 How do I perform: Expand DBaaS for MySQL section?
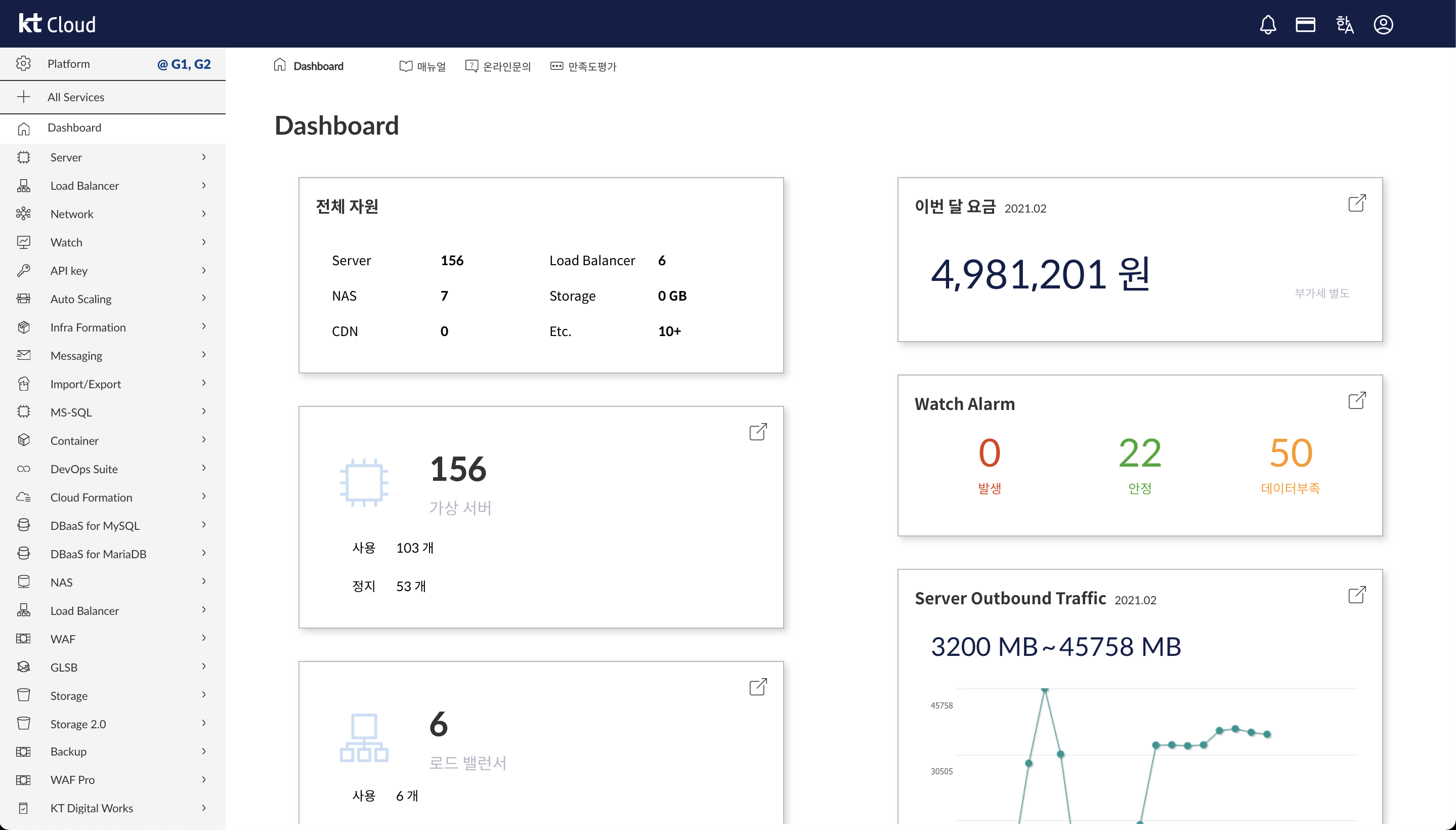click(x=203, y=525)
